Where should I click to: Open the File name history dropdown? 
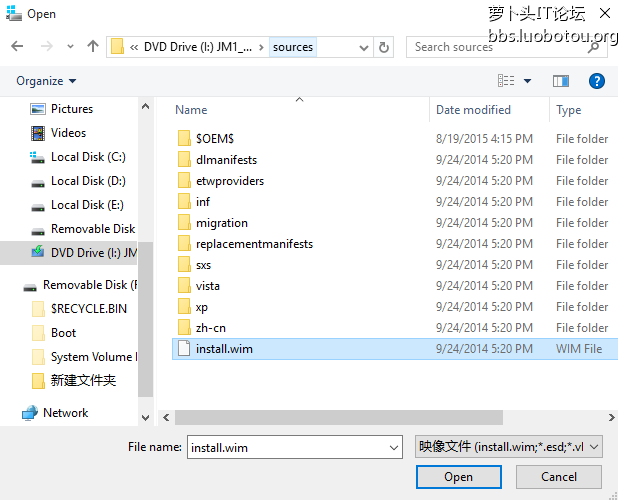pyautogui.click(x=394, y=447)
